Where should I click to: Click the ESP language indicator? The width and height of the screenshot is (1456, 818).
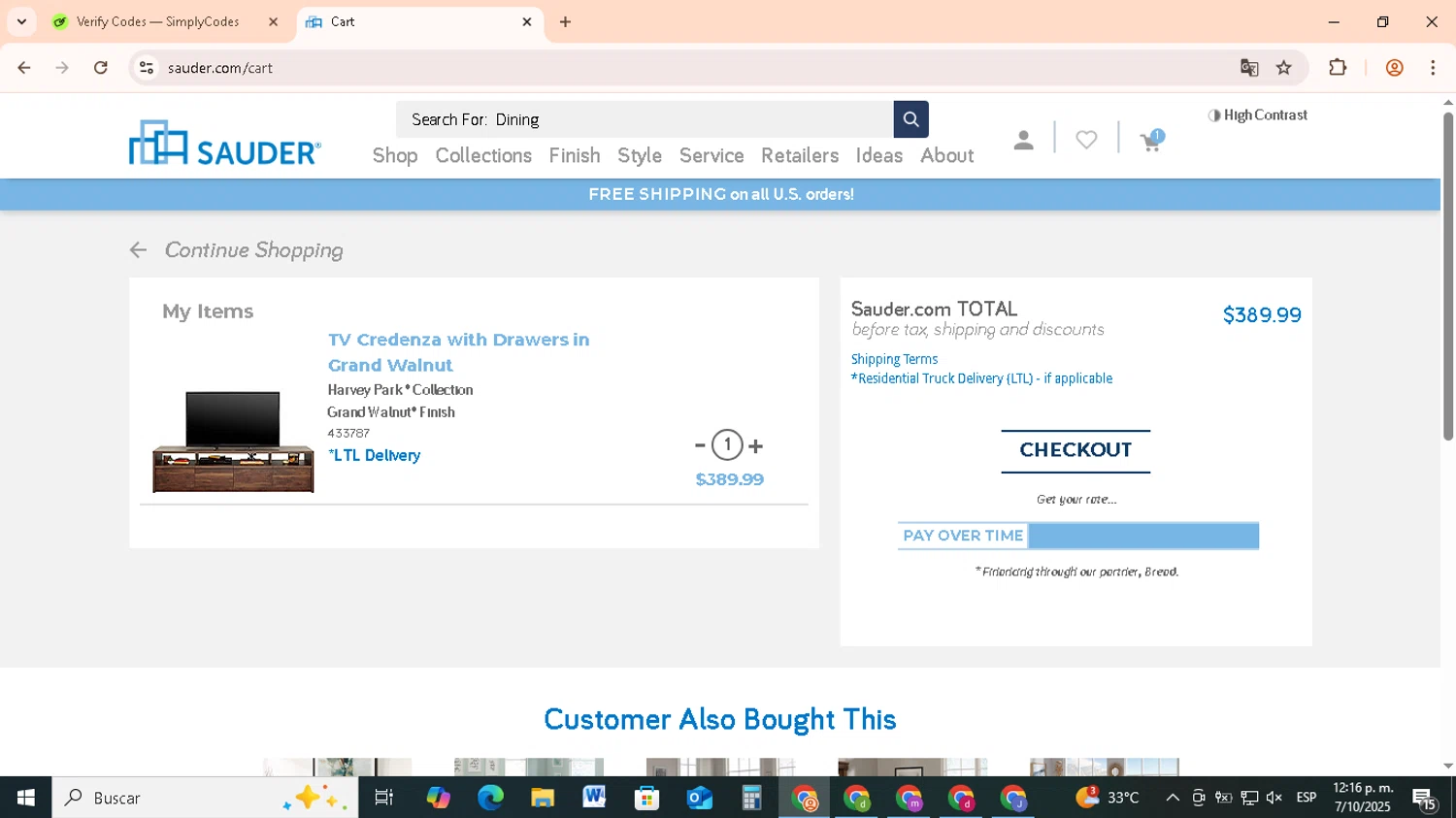[x=1307, y=798]
